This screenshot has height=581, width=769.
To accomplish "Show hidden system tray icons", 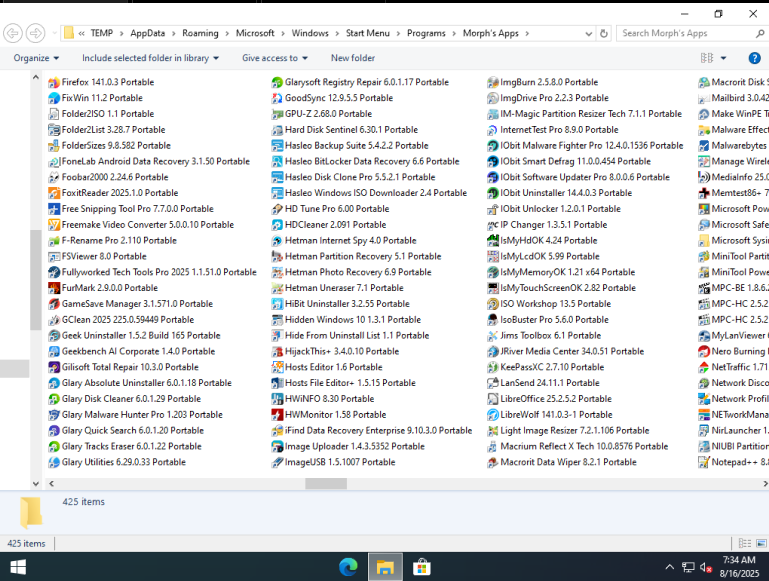I will pyautogui.click(x=669, y=567).
